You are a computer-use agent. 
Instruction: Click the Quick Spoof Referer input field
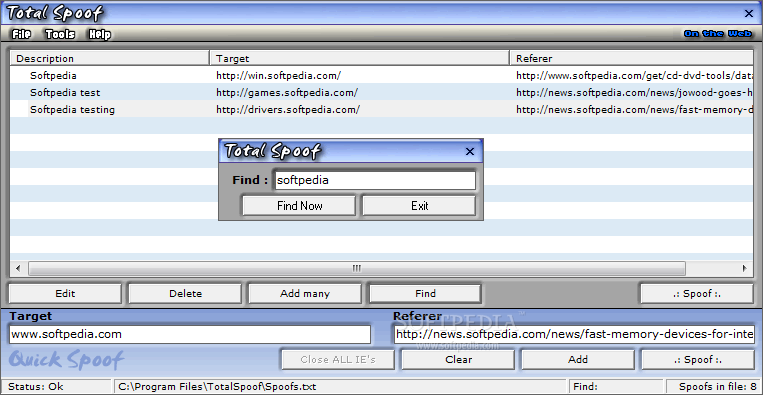[x=574, y=335]
